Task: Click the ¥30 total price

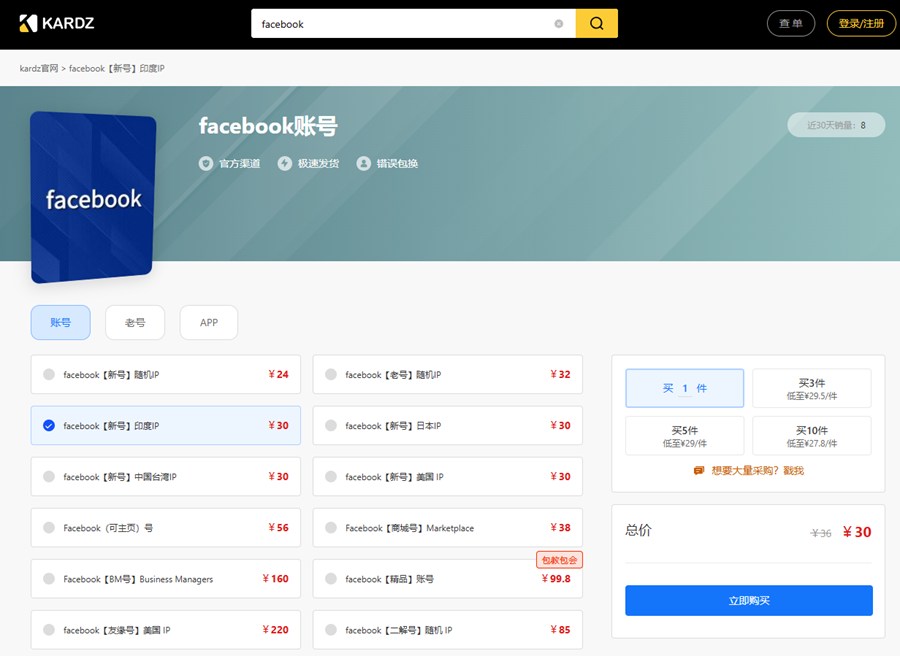Action: 857,532
